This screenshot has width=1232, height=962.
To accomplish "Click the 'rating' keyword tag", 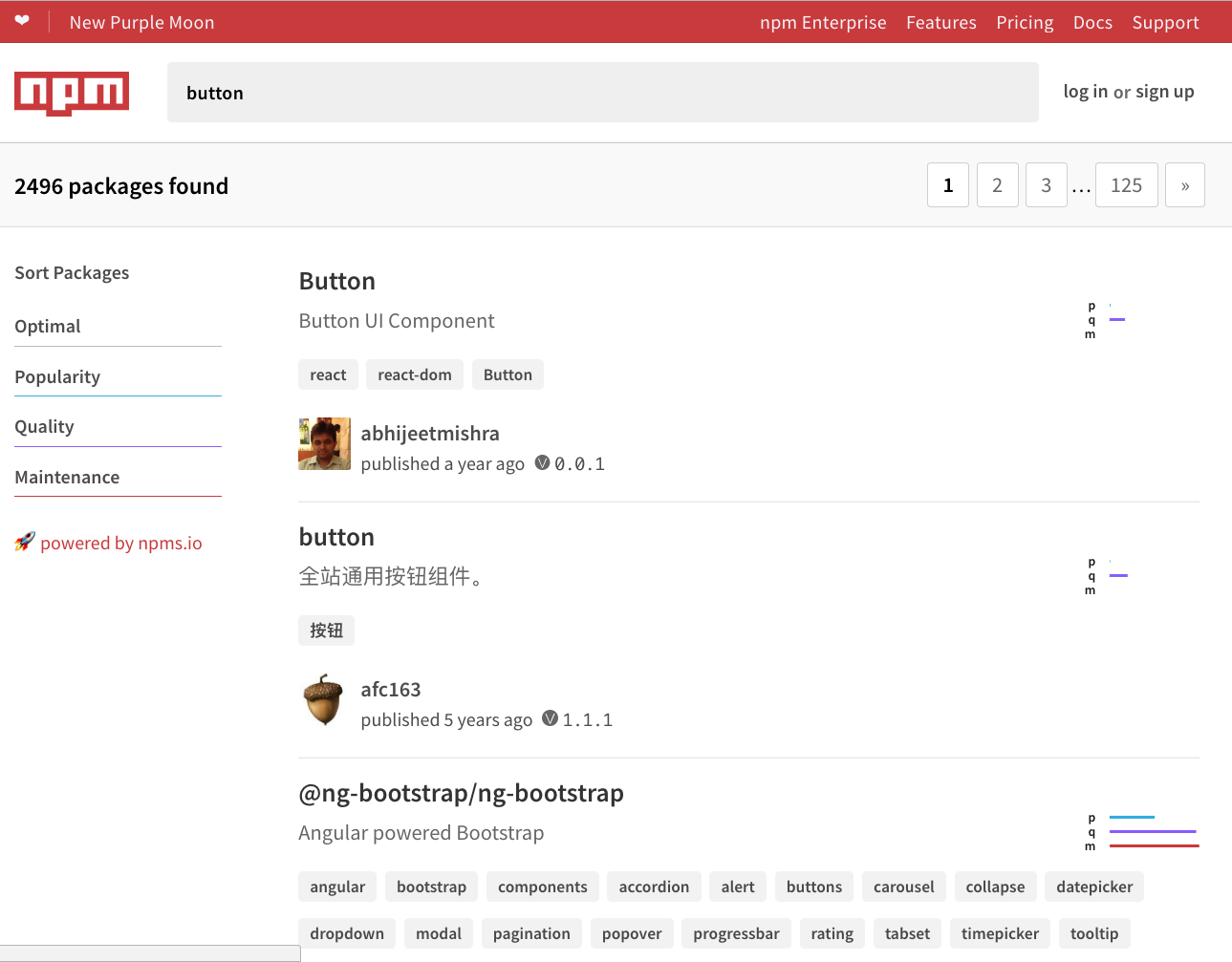I will pos(832,933).
